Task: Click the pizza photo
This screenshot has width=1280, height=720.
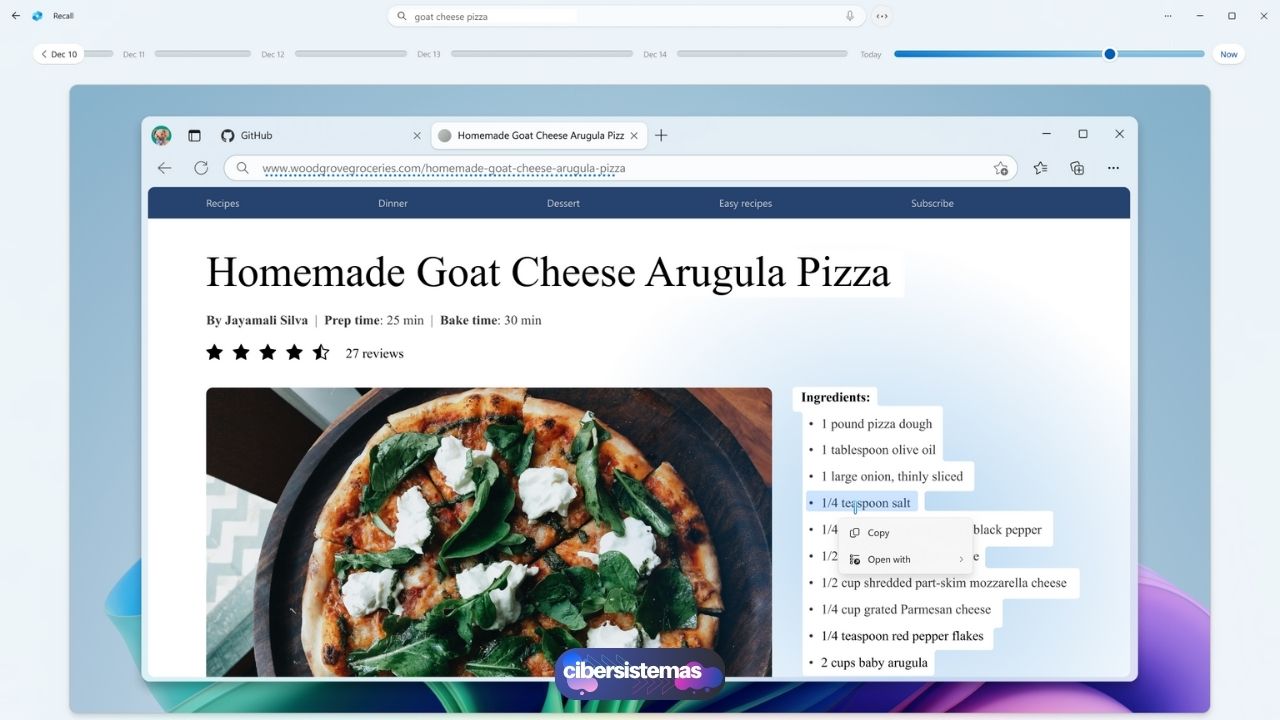Action: tap(489, 532)
